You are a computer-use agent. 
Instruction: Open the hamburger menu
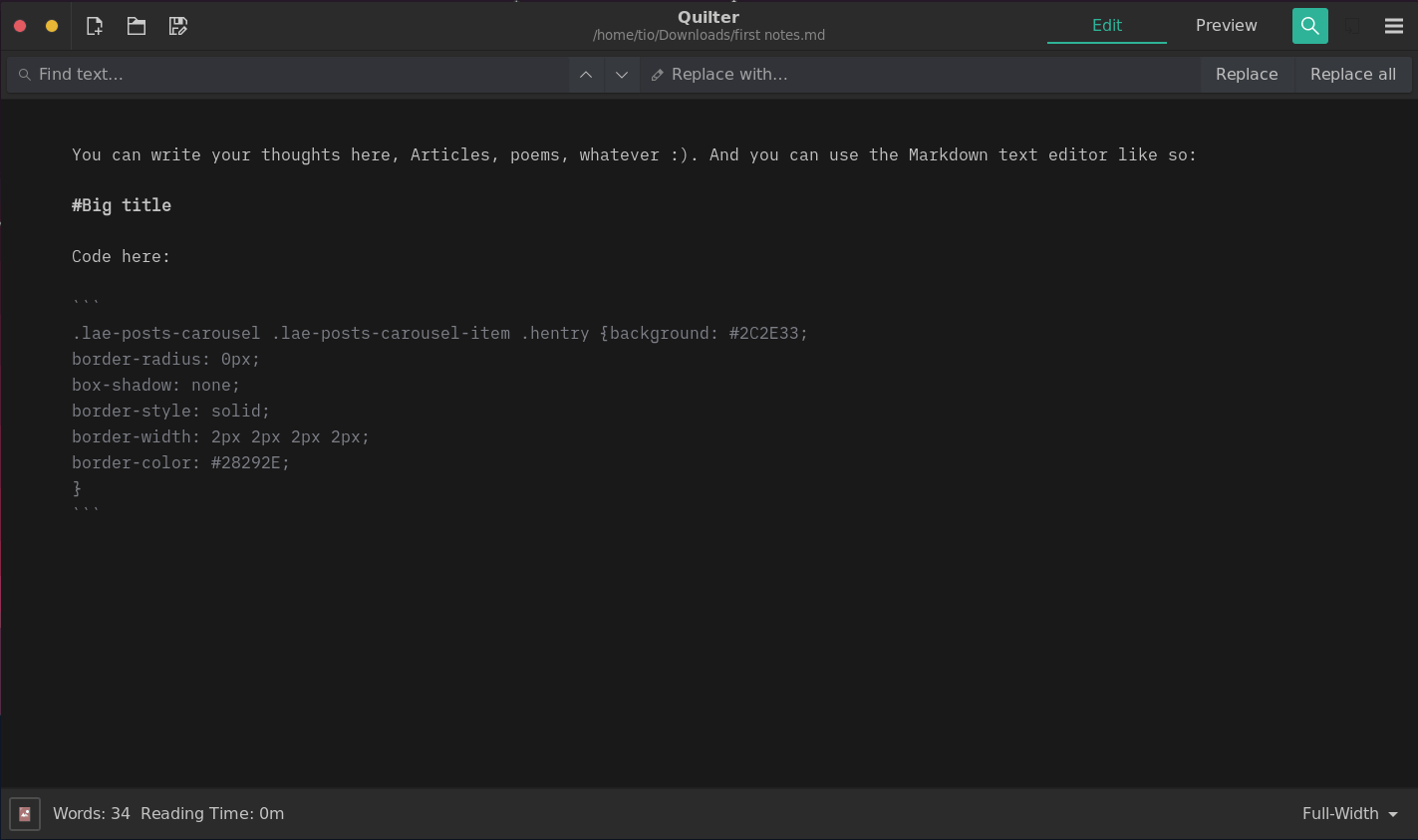(1393, 26)
